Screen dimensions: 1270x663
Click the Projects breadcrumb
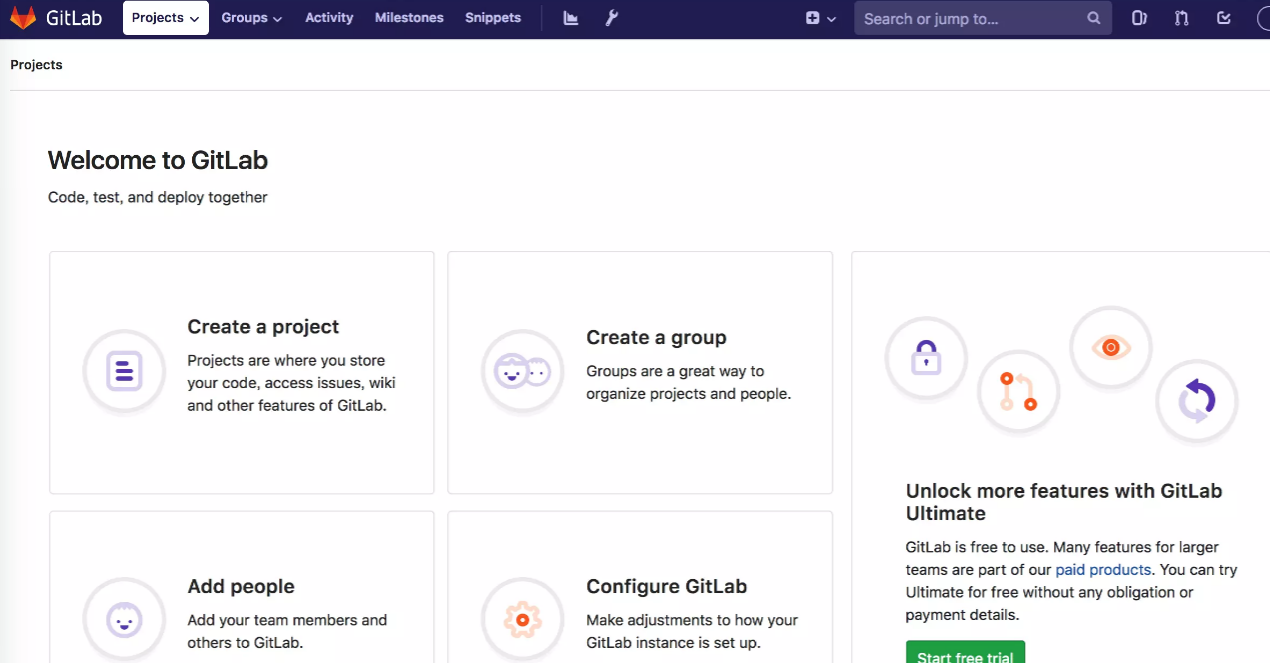coord(36,65)
